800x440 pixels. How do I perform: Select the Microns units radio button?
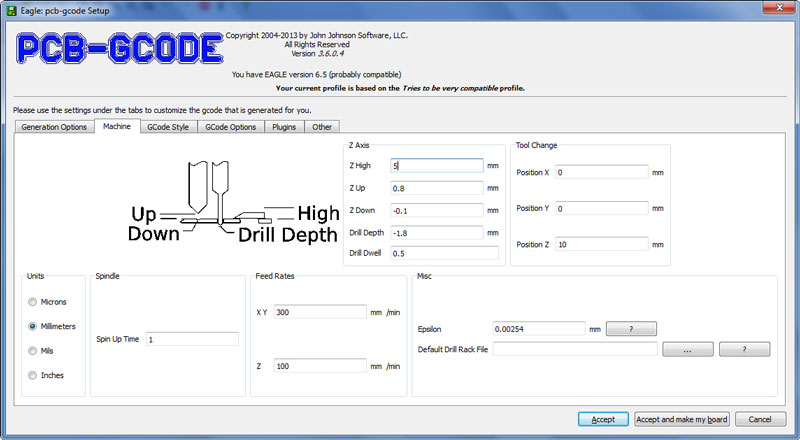pos(33,302)
